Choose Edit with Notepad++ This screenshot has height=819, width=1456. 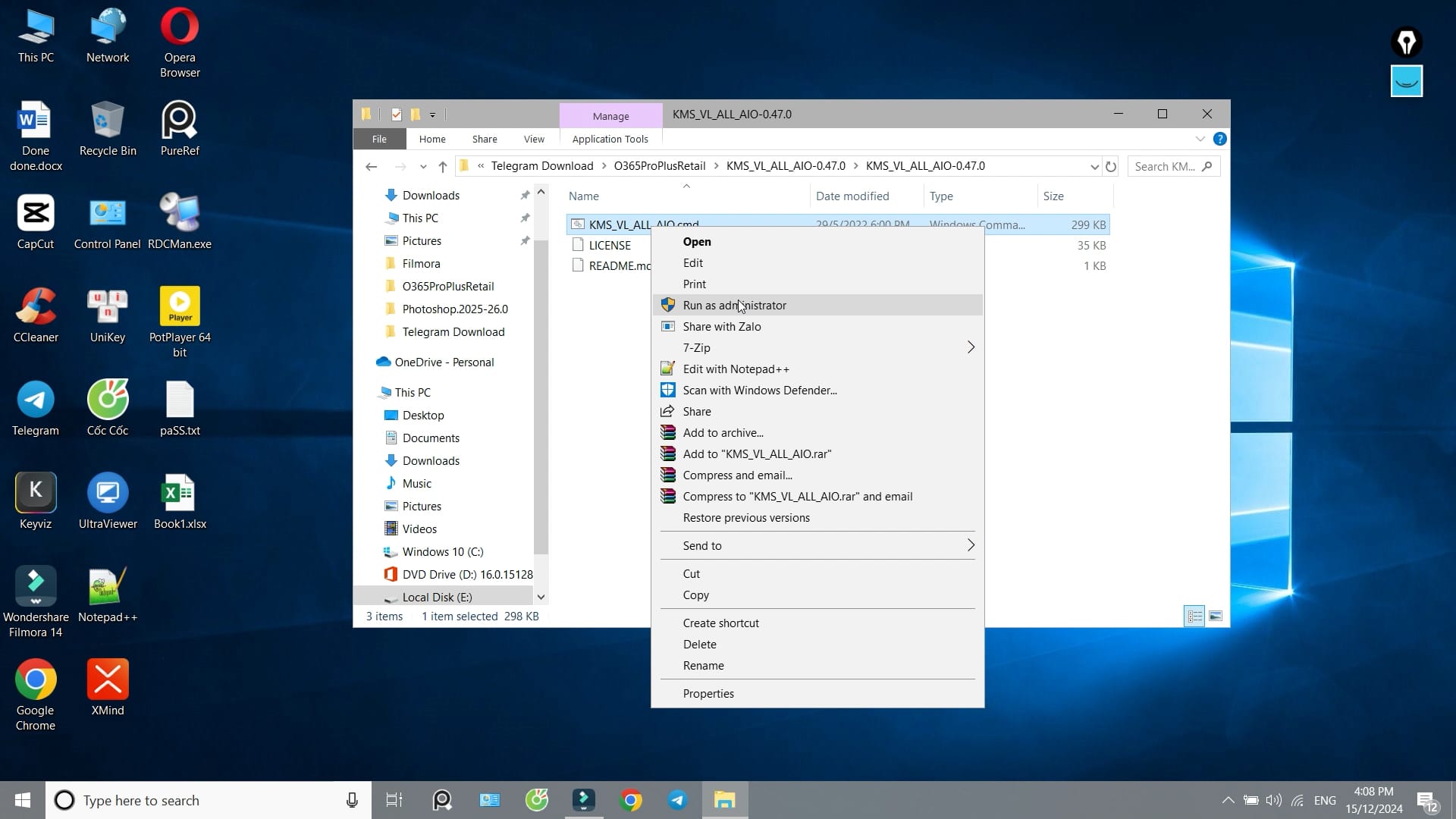point(817,369)
